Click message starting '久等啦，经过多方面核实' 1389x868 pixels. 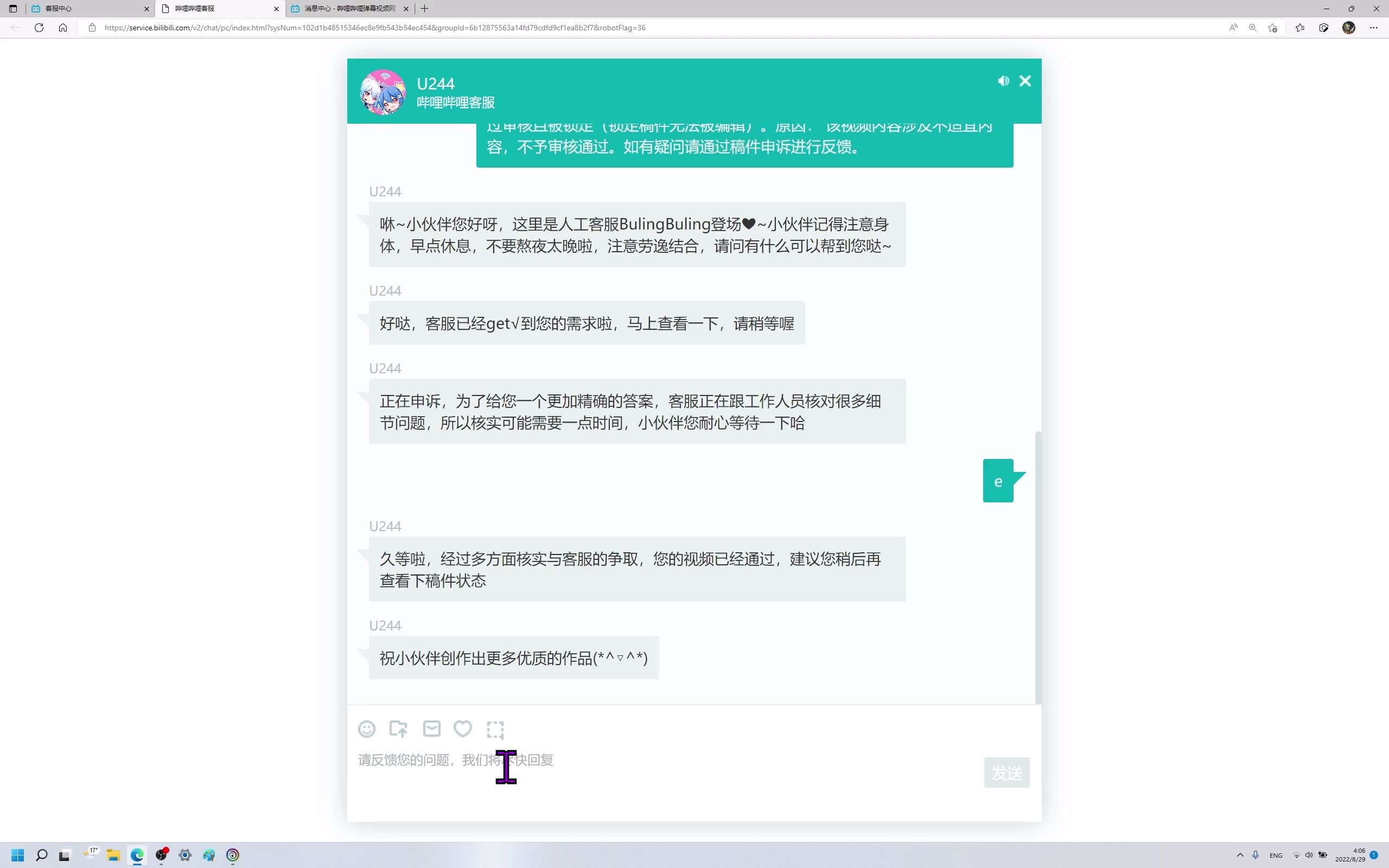click(637, 569)
